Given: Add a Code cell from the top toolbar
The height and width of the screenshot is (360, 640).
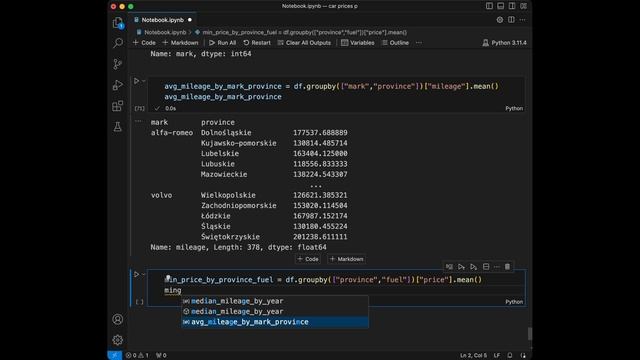Looking at the screenshot, I should coord(144,43).
